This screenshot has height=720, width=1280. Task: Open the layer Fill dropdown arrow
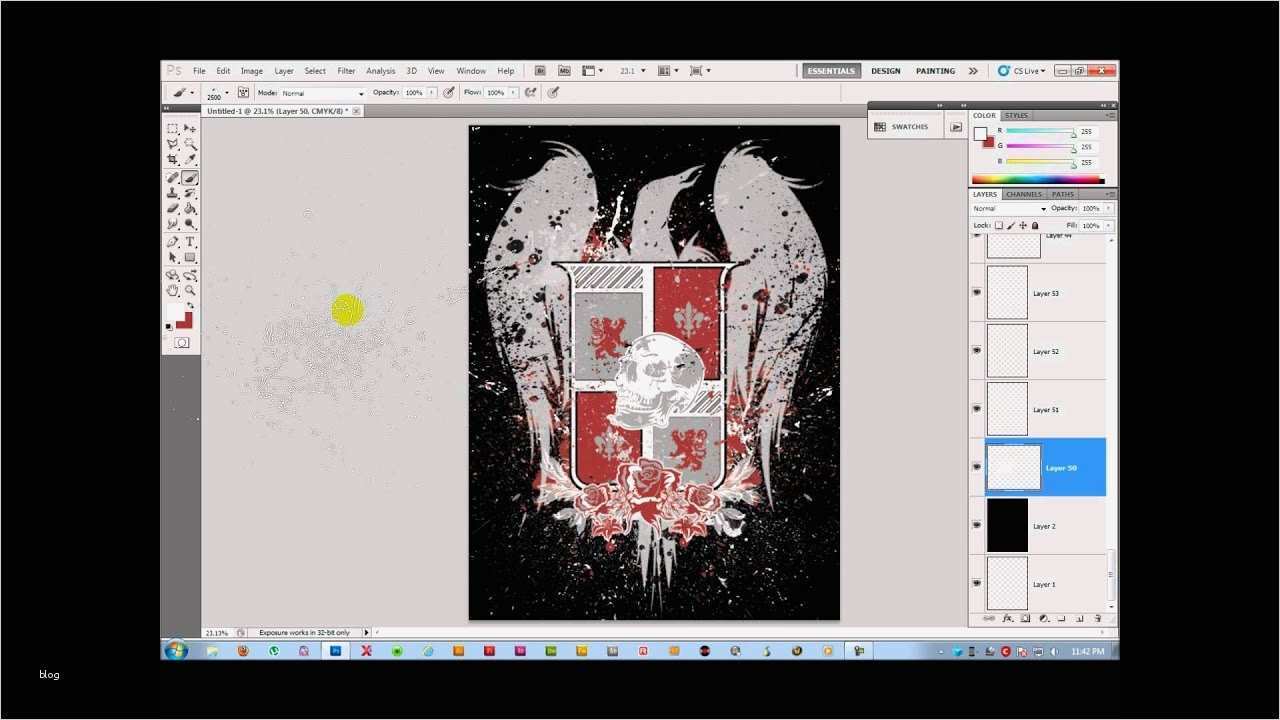1108,226
